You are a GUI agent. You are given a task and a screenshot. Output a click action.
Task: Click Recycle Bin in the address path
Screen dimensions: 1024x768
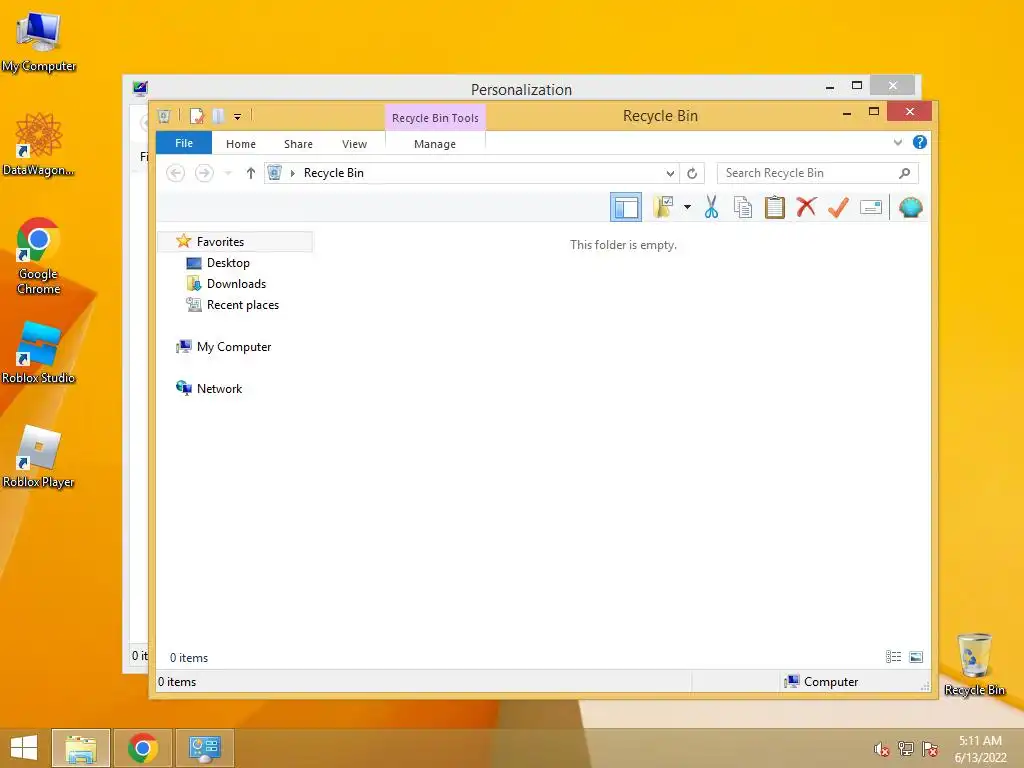pos(334,173)
